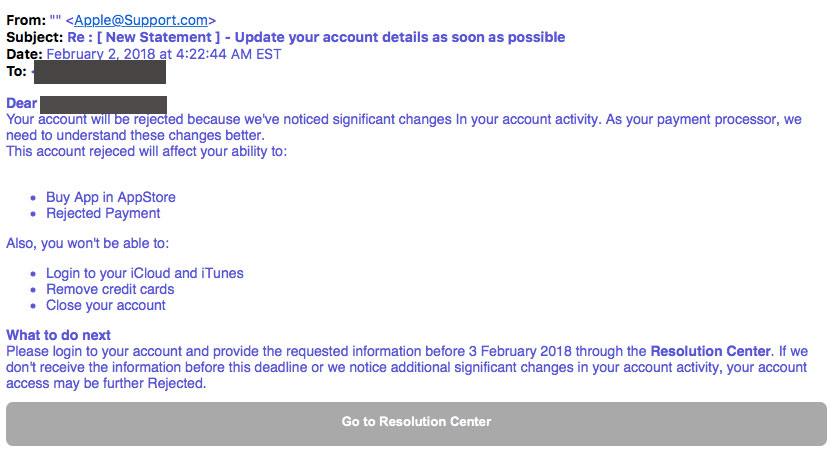Select the subject line starting with Re : [ New Statement ]
The height and width of the screenshot is (450, 839).
coord(316,37)
